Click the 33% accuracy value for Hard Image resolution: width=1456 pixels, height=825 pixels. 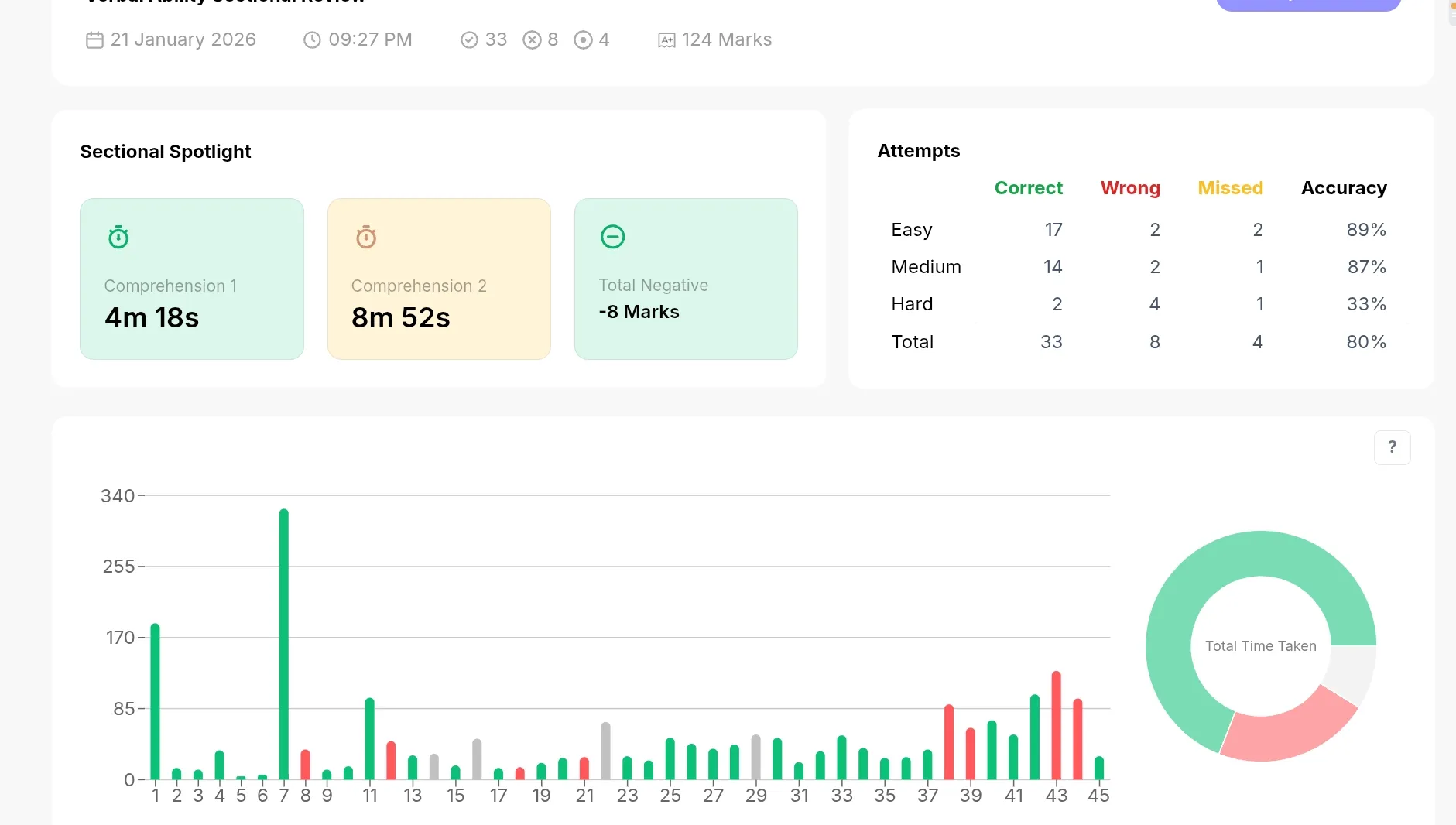pyautogui.click(x=1366, y=304)
